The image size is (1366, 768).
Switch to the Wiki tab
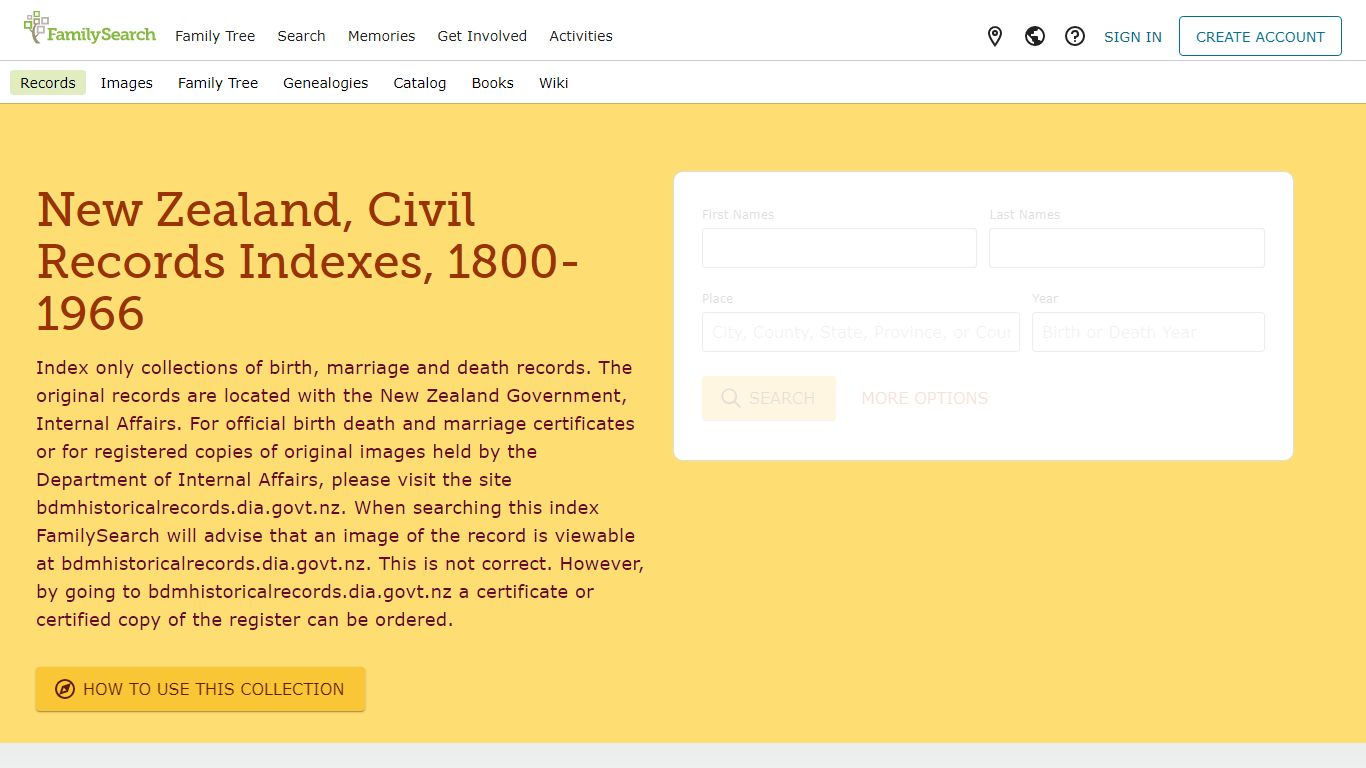click(x=554, y=83)
